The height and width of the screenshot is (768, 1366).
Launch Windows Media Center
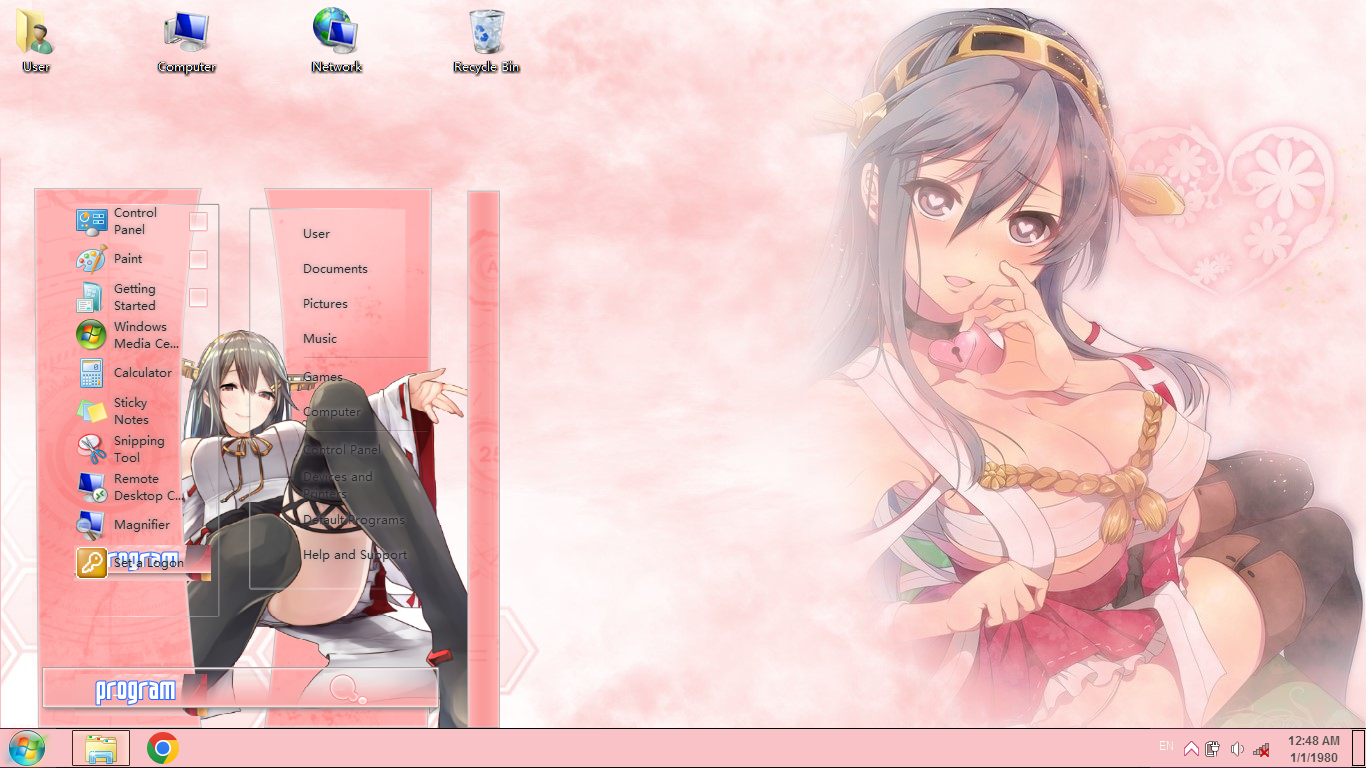128,335
